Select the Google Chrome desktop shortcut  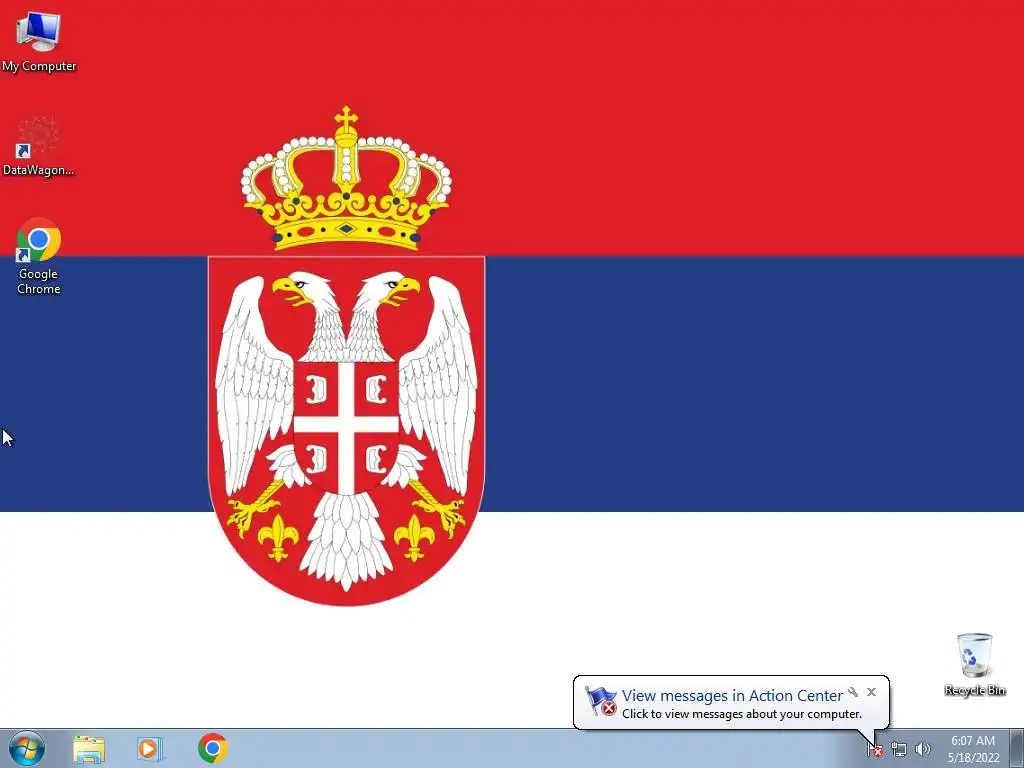[x=39, y=257]
